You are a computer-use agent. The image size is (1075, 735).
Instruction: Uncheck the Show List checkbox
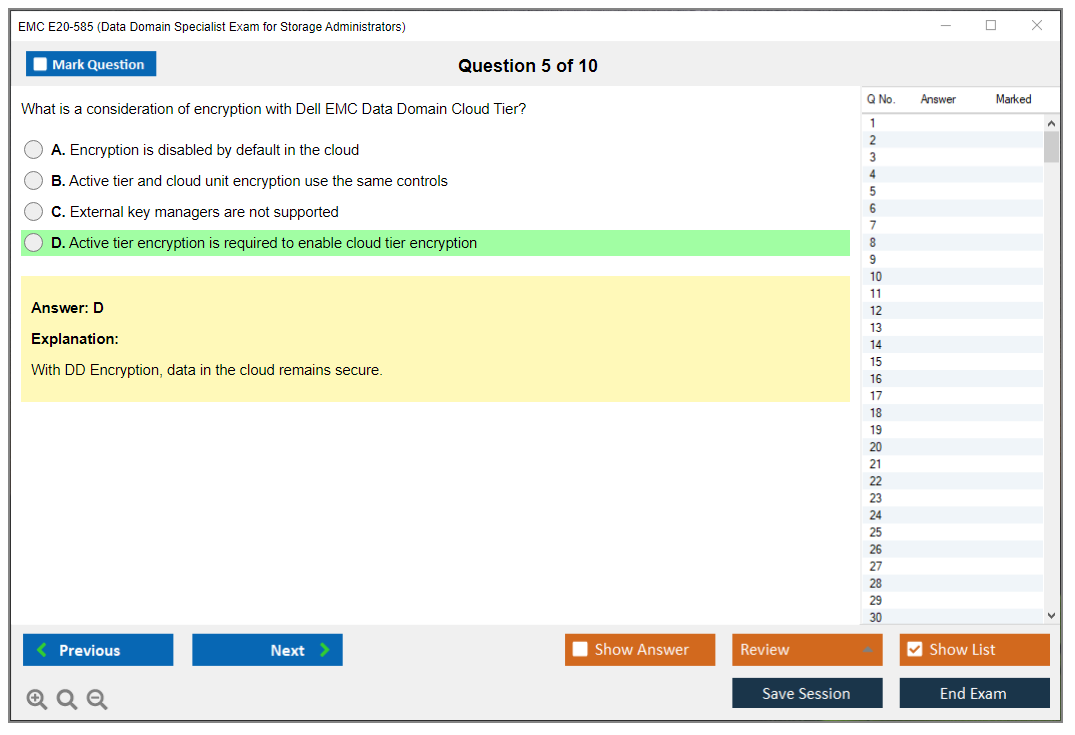click(x=914, y=650)
